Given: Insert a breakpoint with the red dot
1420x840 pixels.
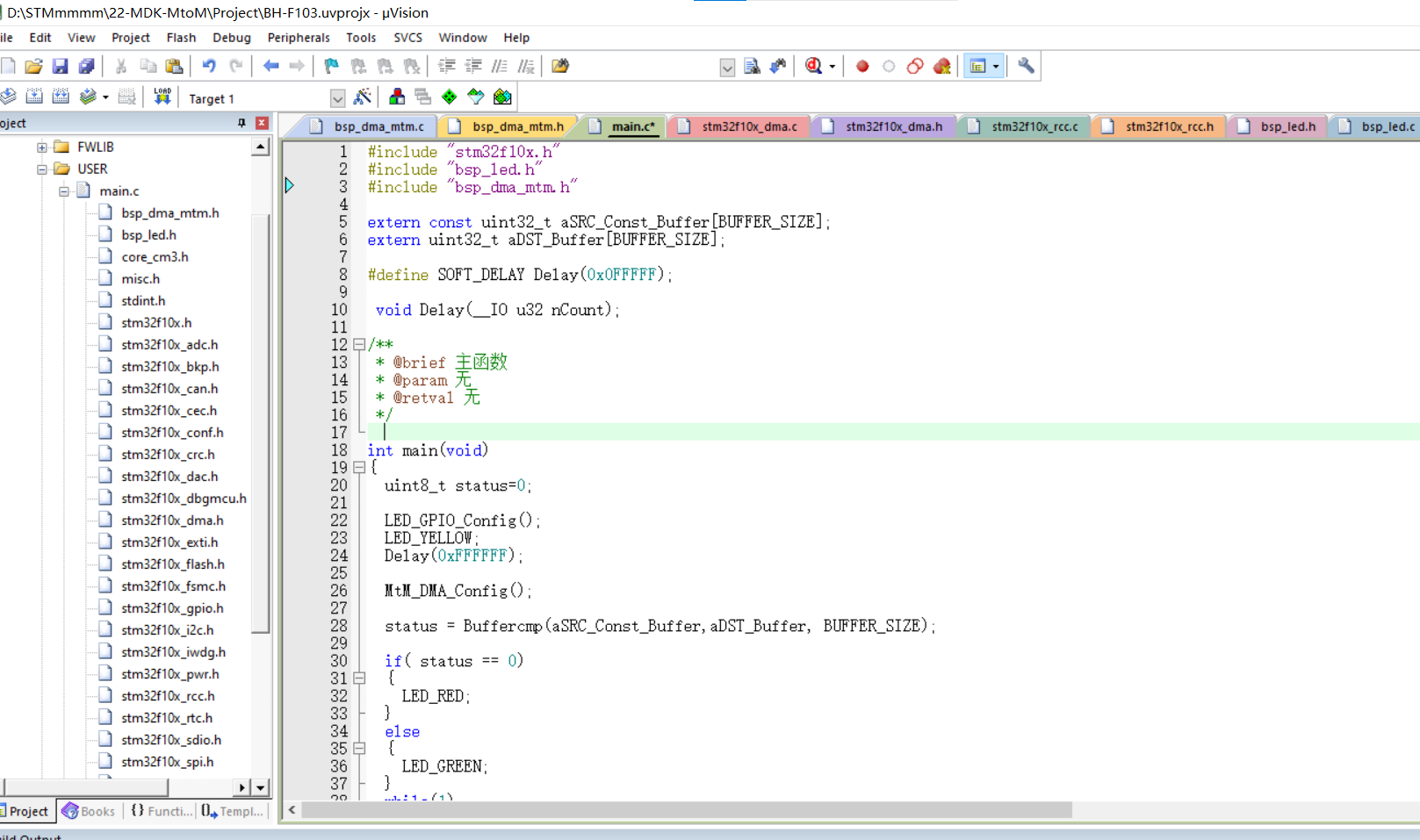Looking at the screenshot, I should [x=862, y=66].
